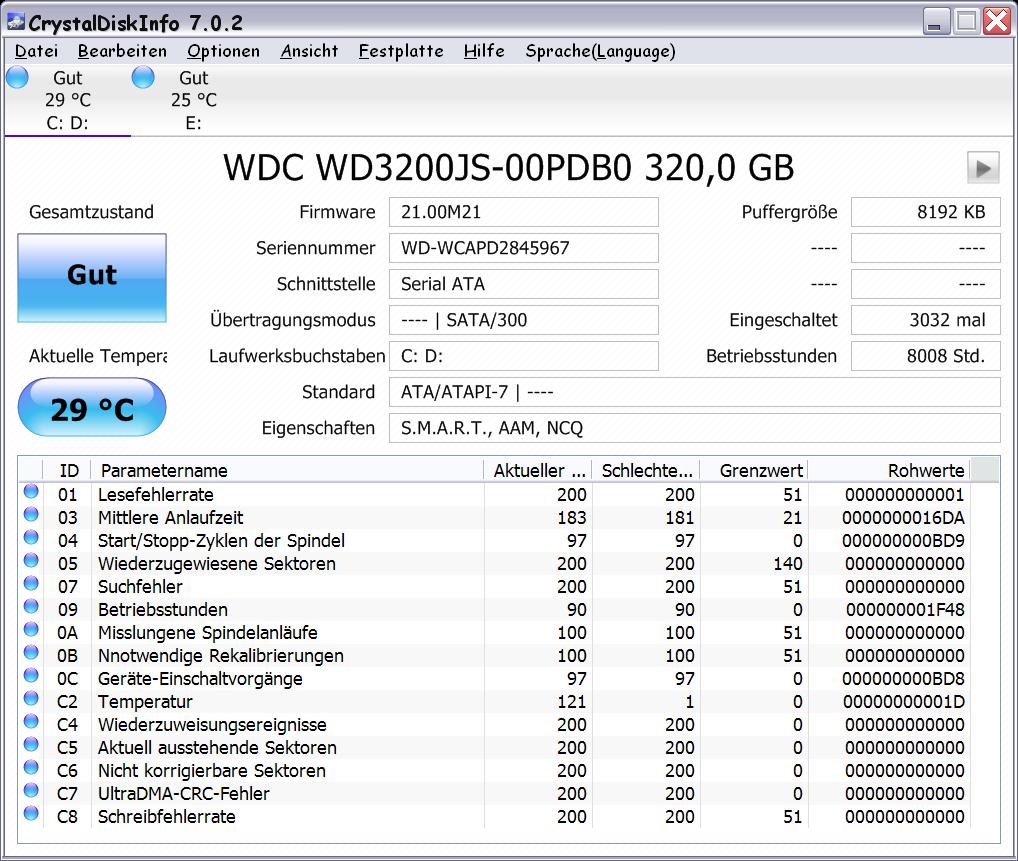Click status icon of Temperatur row

[x=31, y=699]
